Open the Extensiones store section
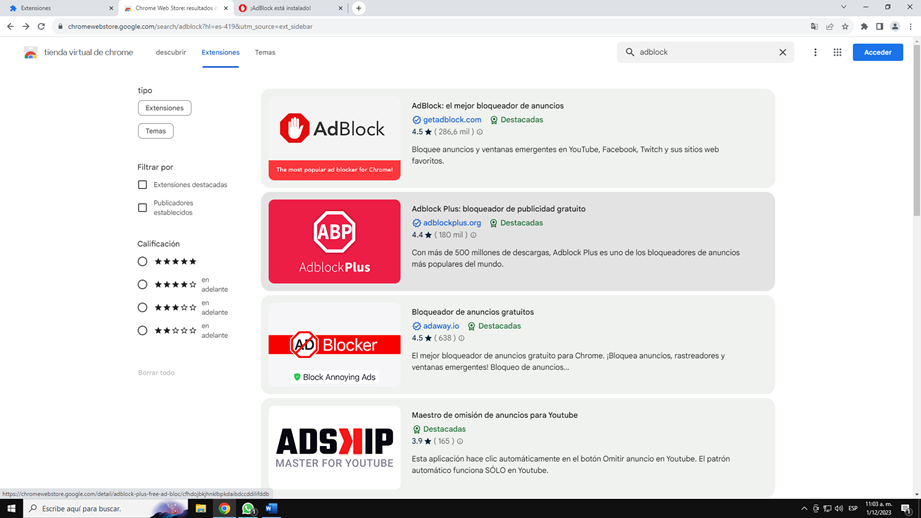 220,52
